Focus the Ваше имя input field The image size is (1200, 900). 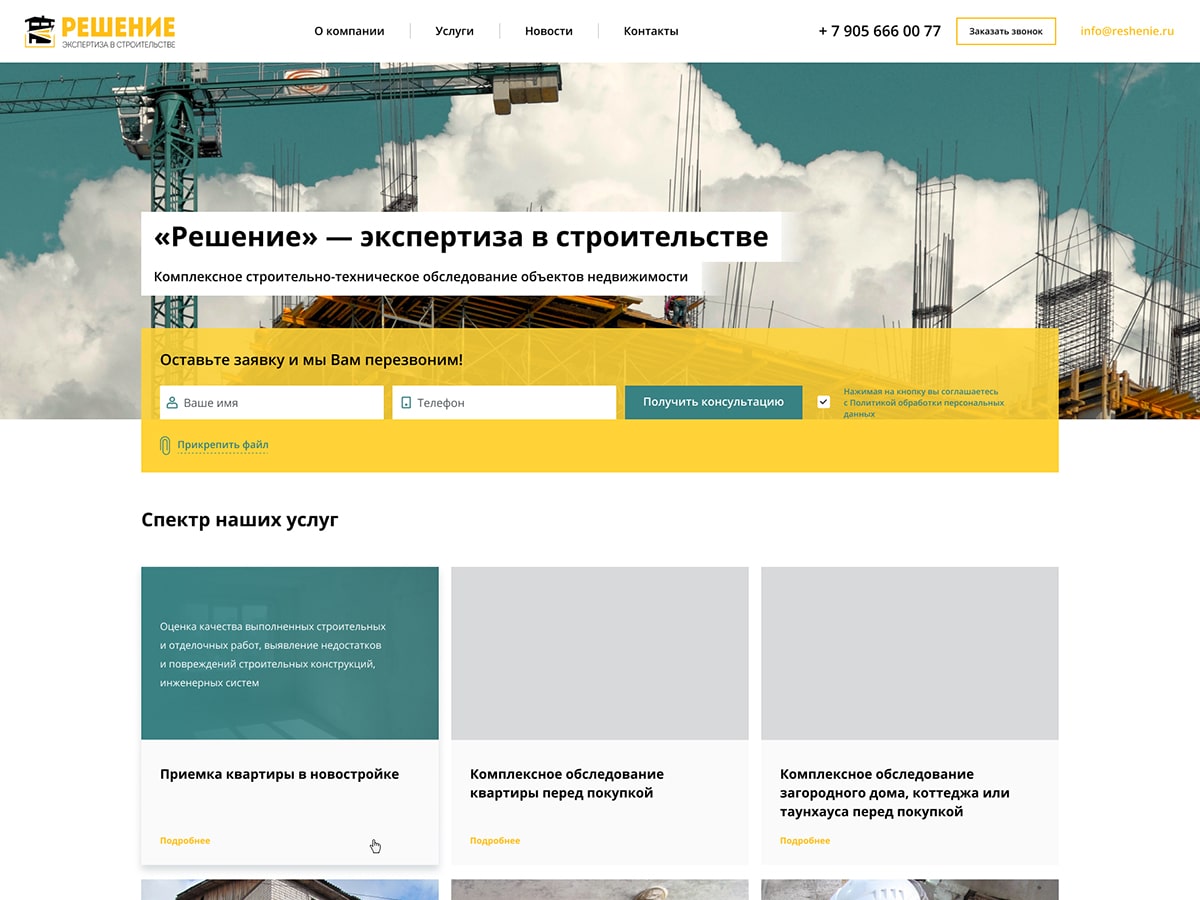272,402
